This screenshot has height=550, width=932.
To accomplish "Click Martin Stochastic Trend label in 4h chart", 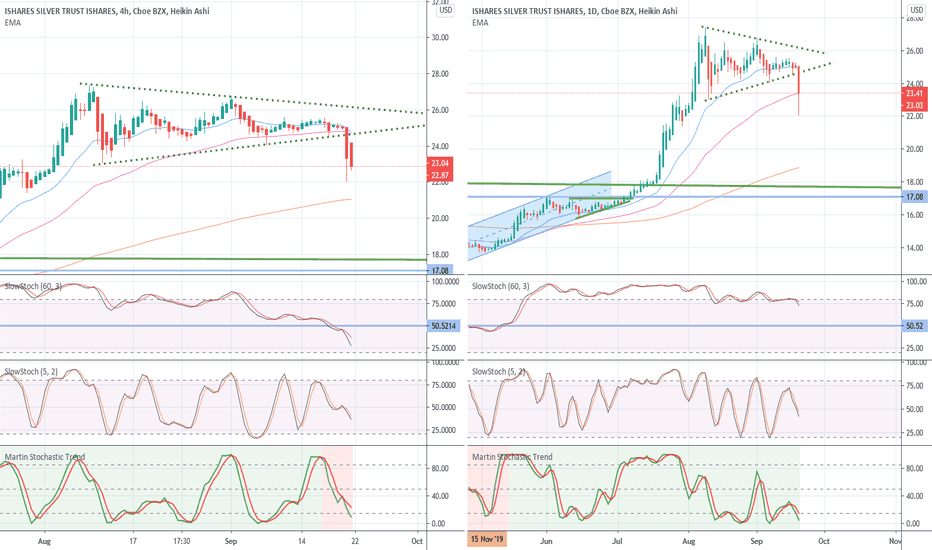I will pos(45,457).
